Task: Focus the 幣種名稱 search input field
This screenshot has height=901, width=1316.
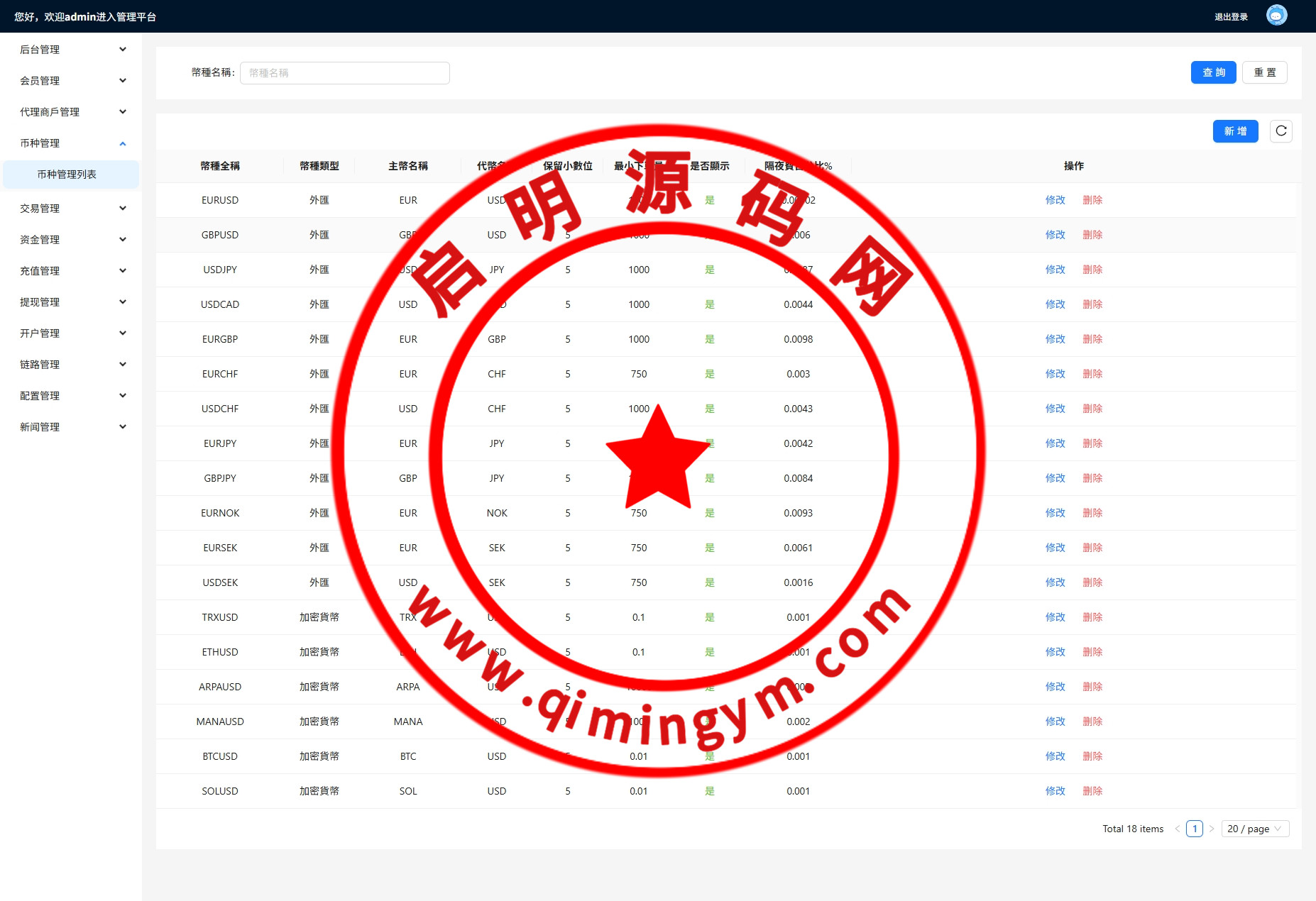Action: (344, 73)
